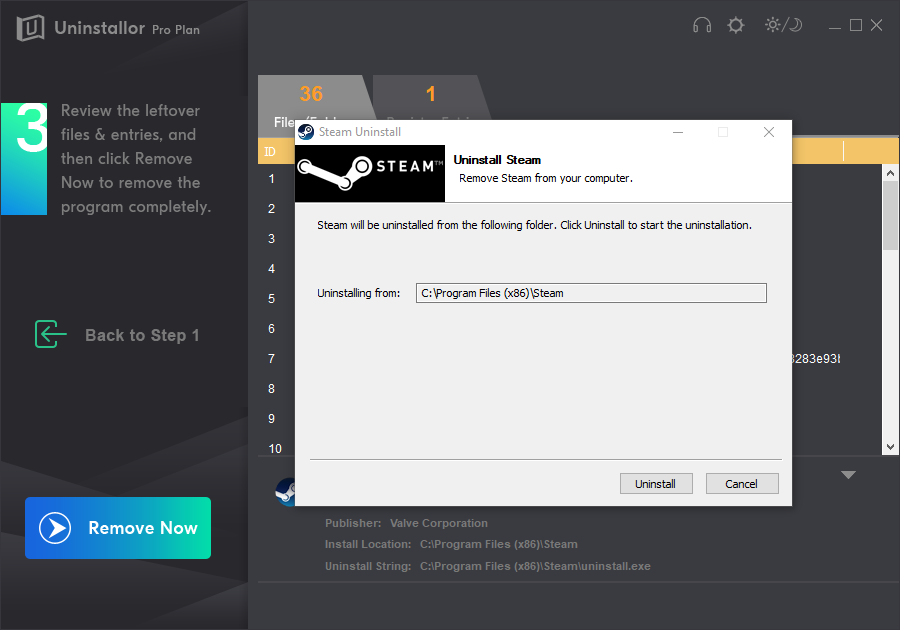The height and width of the screenshot is (630, 900).
Task: Click the Install Location path text
Action: tap(498, 544)
